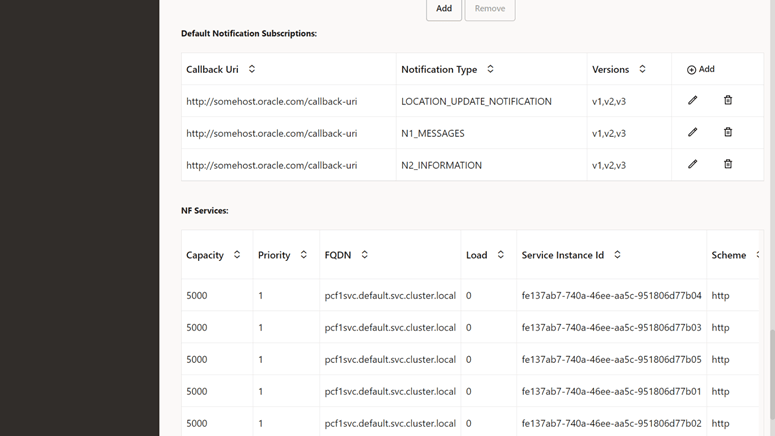Edit the N2_INFORMATION subscription row

[x=692, y=165]
